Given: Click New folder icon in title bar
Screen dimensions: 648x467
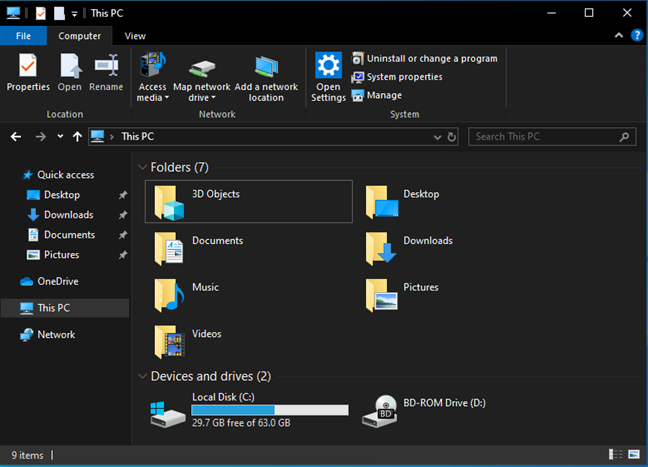Looking at the screenshot, I should (x=59, y=14).
